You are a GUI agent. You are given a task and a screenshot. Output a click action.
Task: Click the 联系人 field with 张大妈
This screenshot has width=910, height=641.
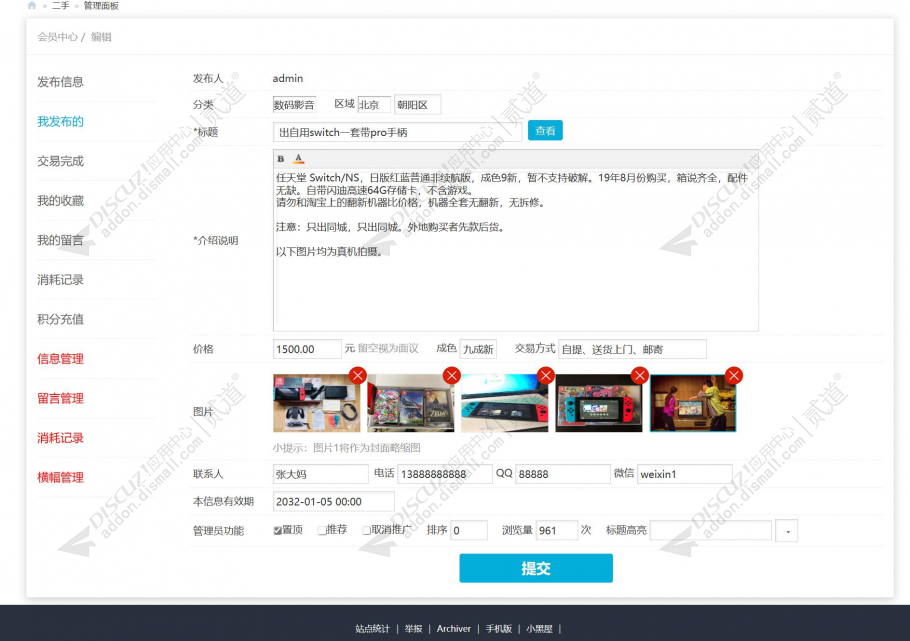click(320, 474)
